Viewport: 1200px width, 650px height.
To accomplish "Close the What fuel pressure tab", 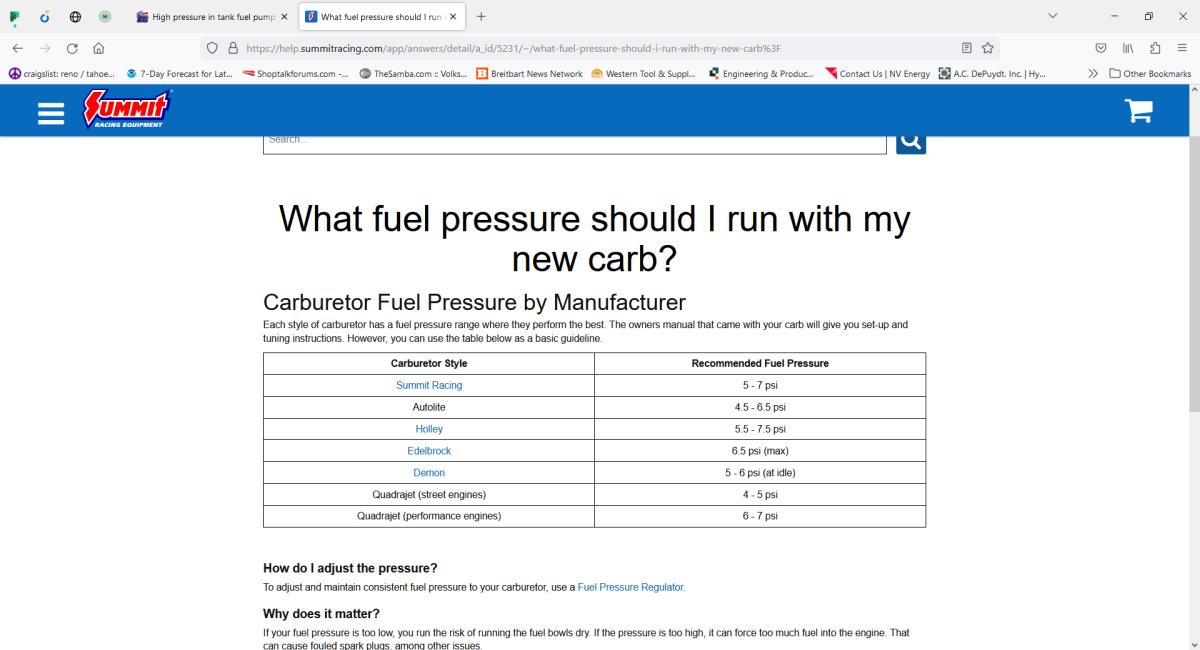I will pos(452,17).
